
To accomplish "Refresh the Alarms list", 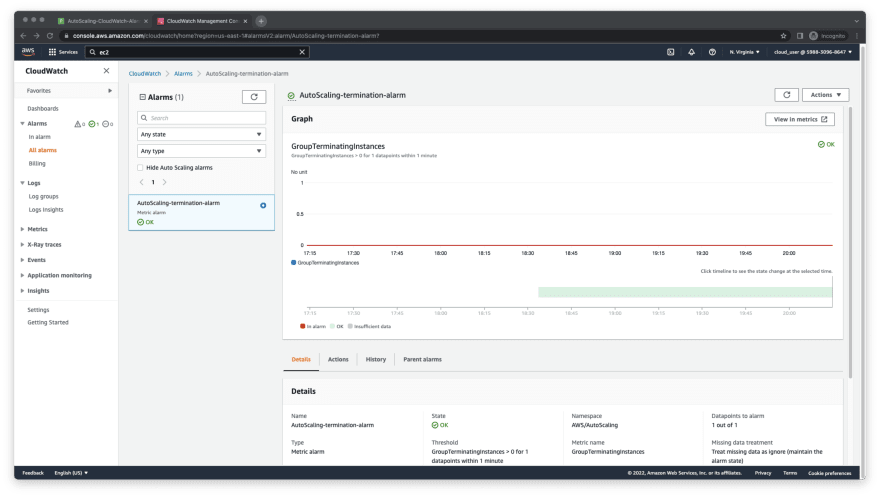I will coord(254,97).
